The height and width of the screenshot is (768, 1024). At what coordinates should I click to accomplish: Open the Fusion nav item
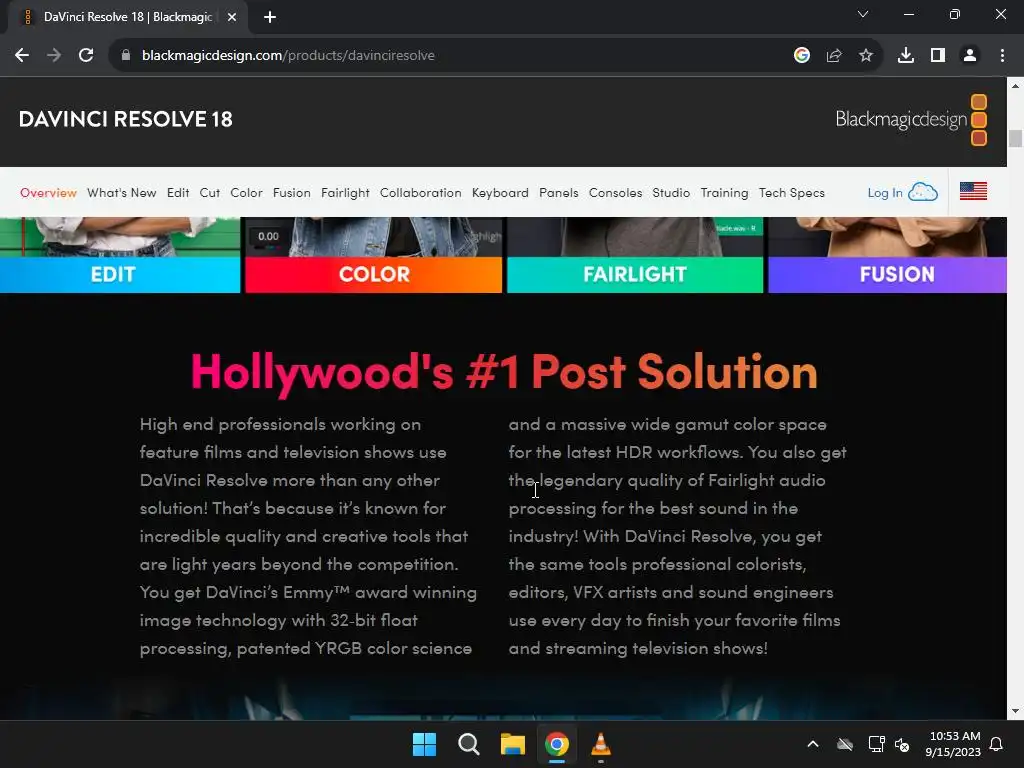click(x=291, y=193)
